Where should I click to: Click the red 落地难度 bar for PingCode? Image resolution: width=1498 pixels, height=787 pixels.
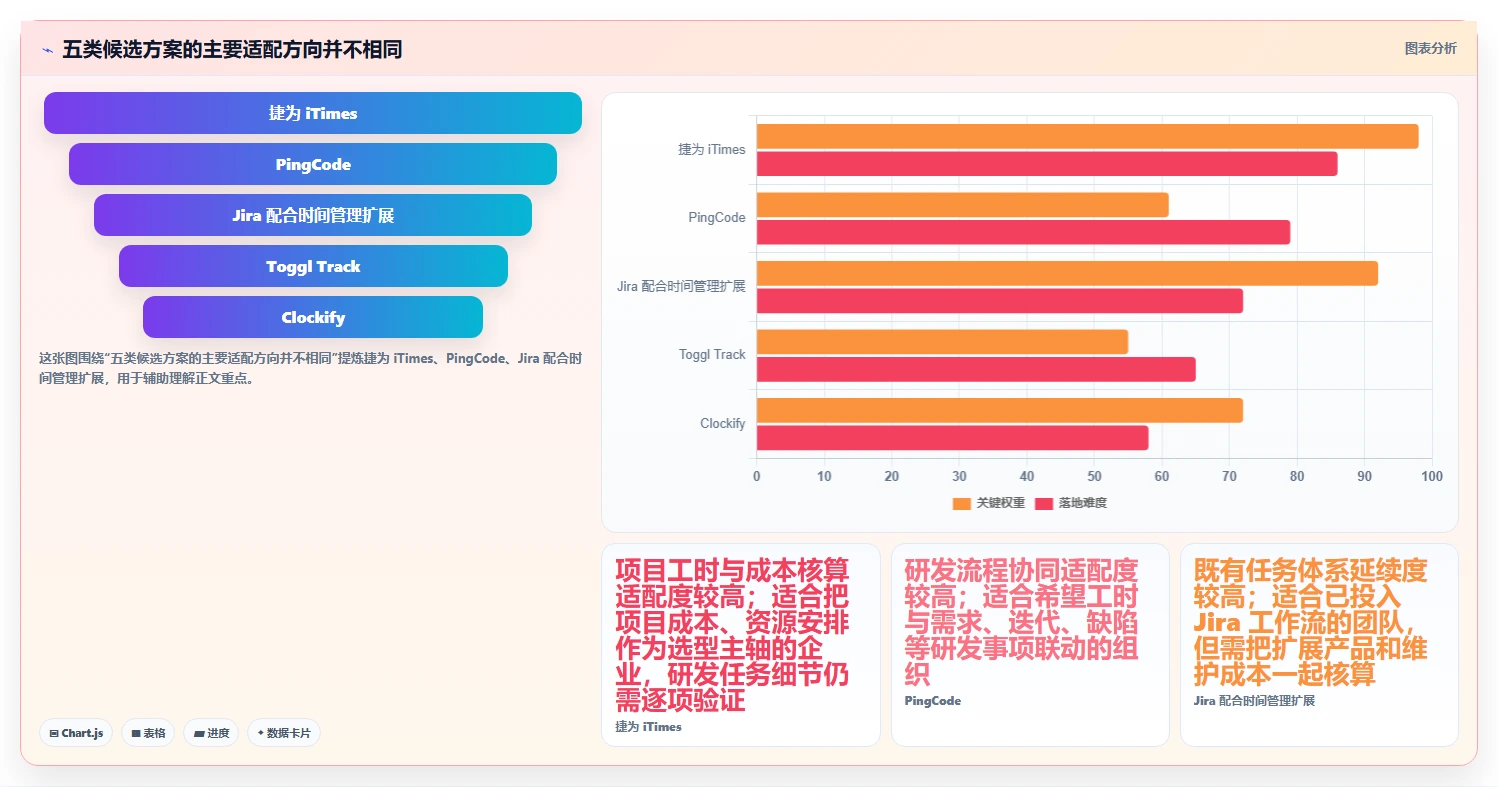[1023, 232]
